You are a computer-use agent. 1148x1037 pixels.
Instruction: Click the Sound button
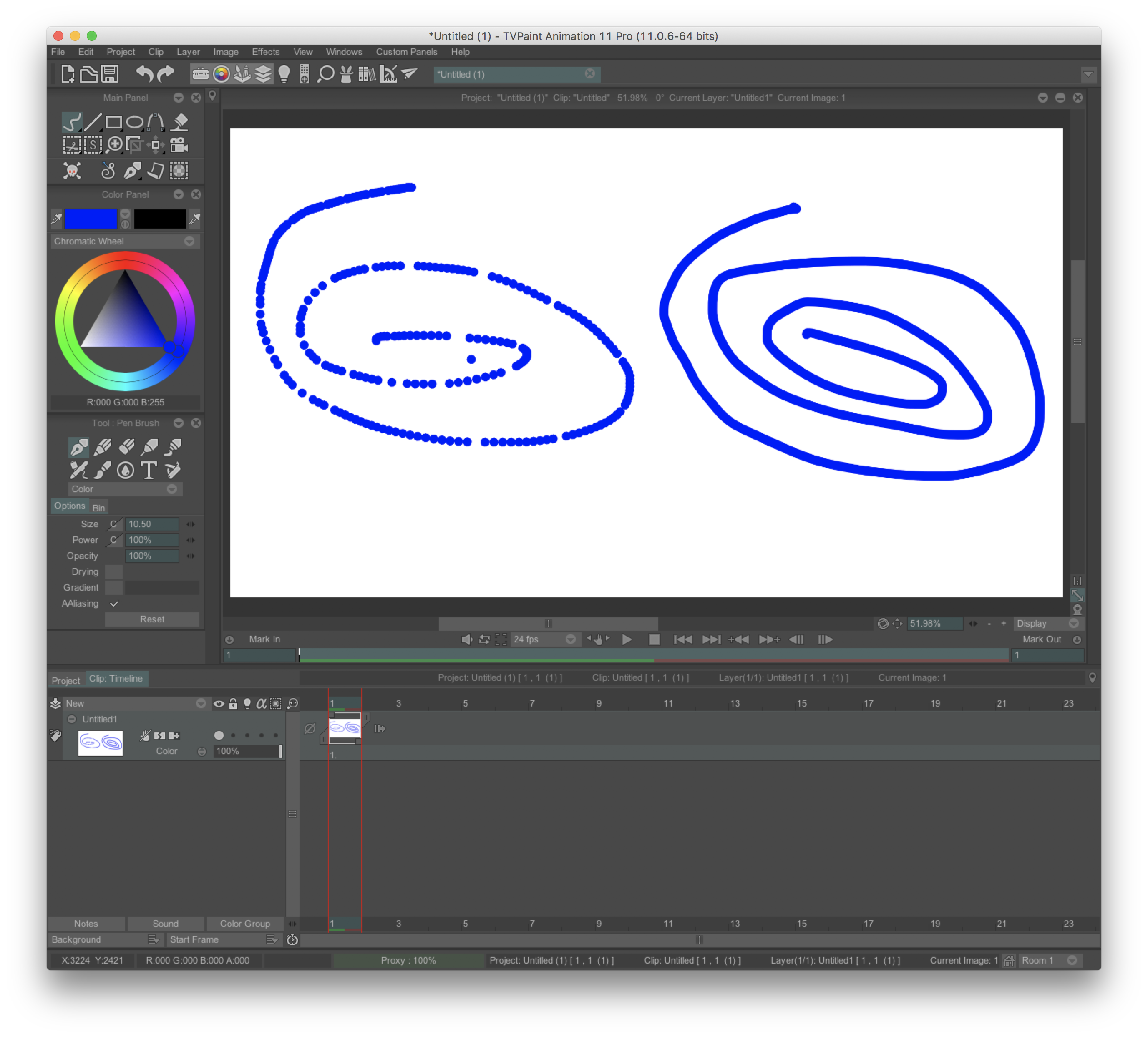[x=166, y=924]
